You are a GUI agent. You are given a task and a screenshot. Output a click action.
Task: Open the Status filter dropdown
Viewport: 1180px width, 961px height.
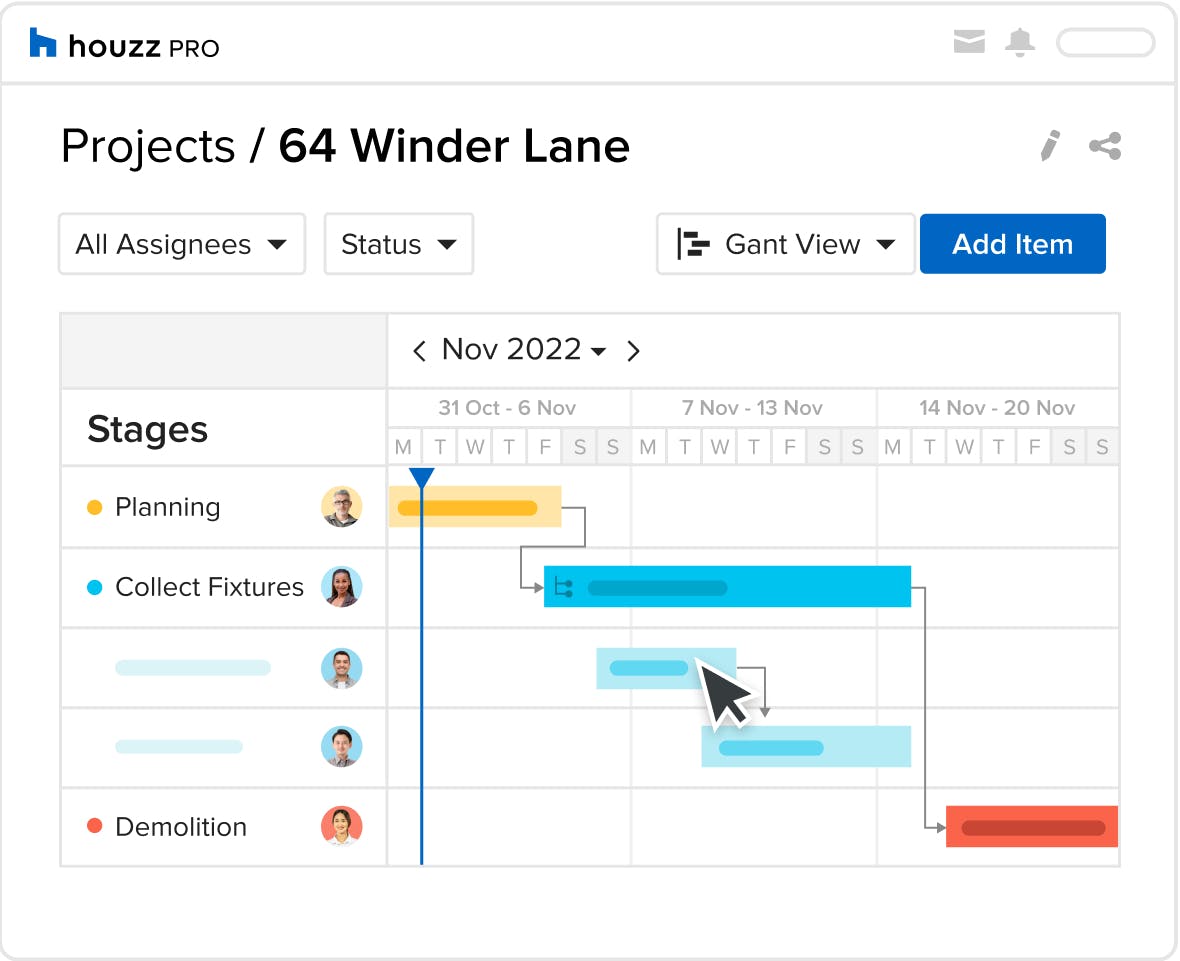398,245
